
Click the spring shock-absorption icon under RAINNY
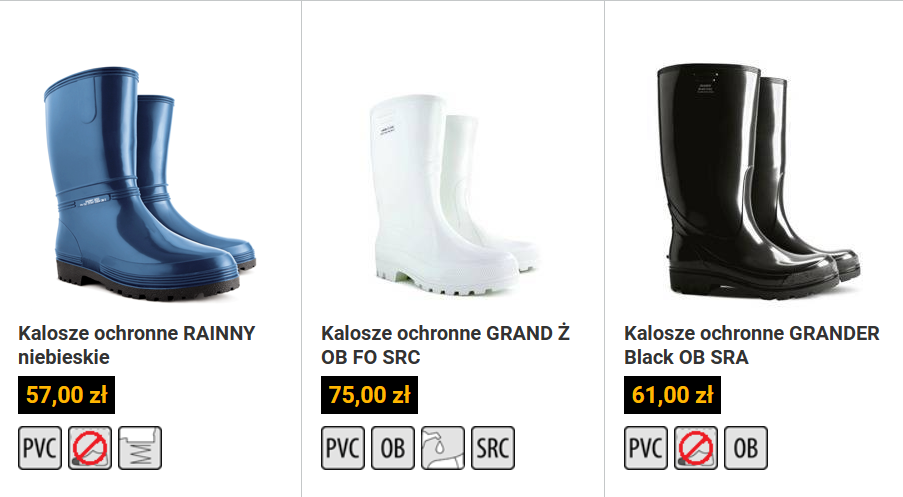click(x=140, y=448)
